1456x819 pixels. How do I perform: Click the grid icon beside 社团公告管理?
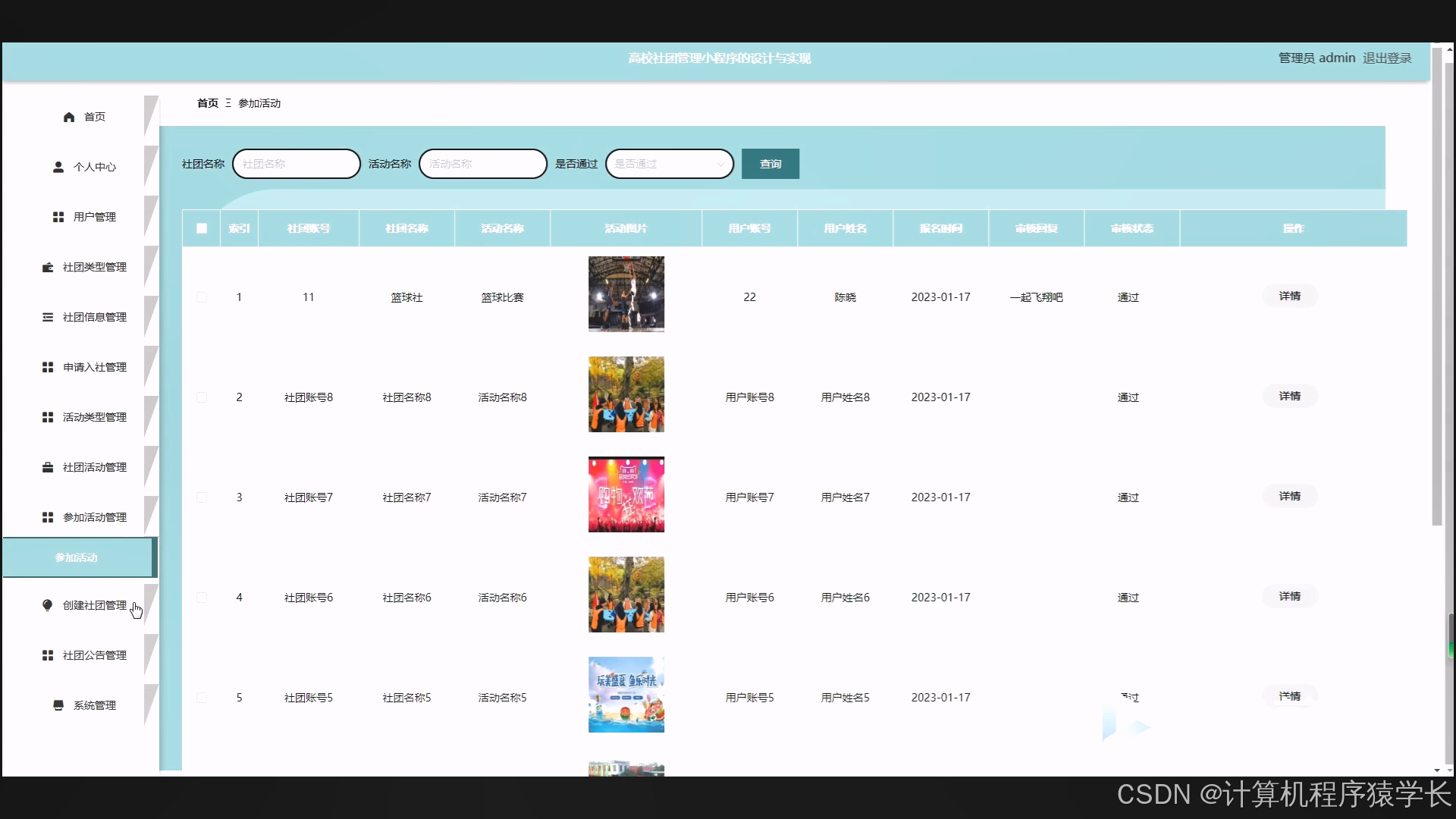tap(48, 655)
